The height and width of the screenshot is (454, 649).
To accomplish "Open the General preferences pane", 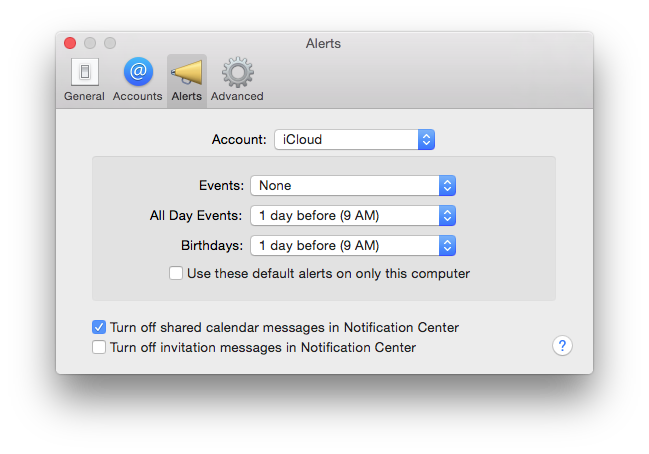I will tap(84, 80).
